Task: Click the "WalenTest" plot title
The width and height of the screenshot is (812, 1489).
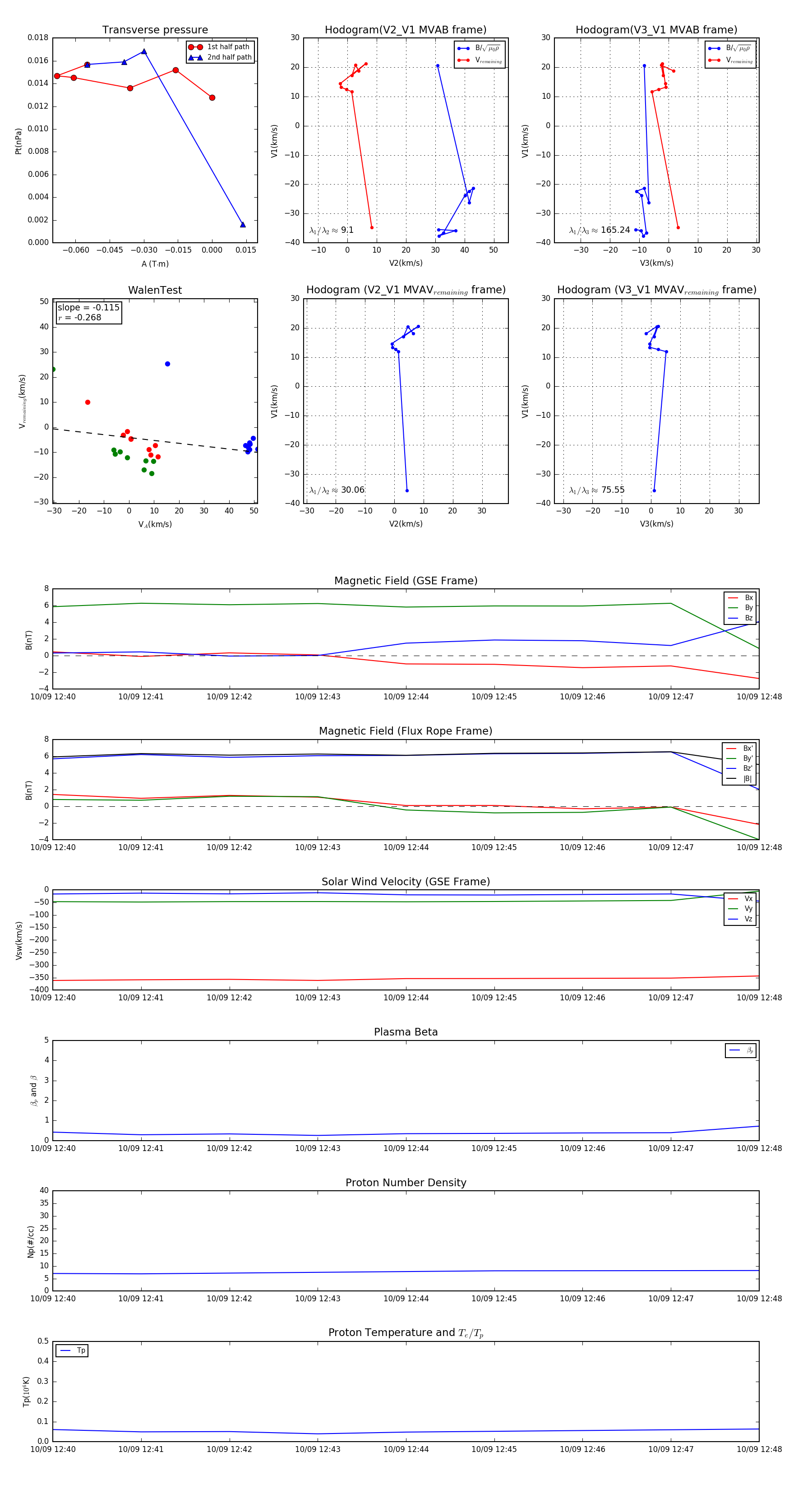Action: [155, 290]
